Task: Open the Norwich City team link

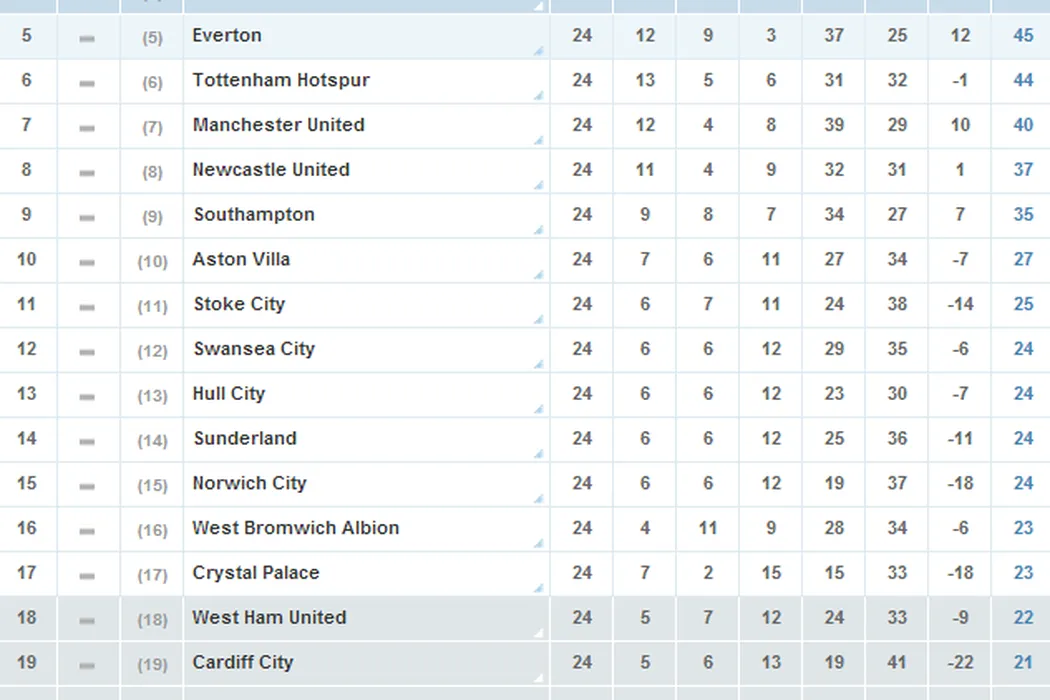Action: pyautogui.click(x=249, y=483)
